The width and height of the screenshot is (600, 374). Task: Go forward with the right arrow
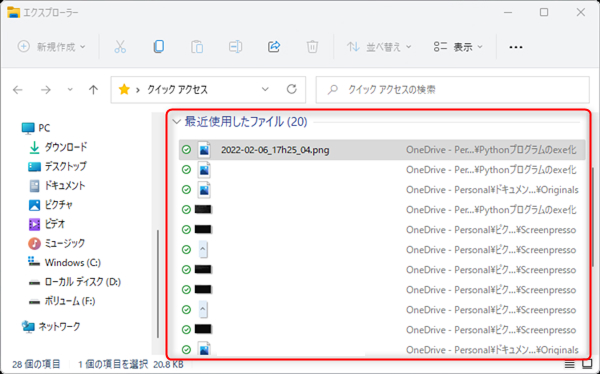tap(46, 90)
